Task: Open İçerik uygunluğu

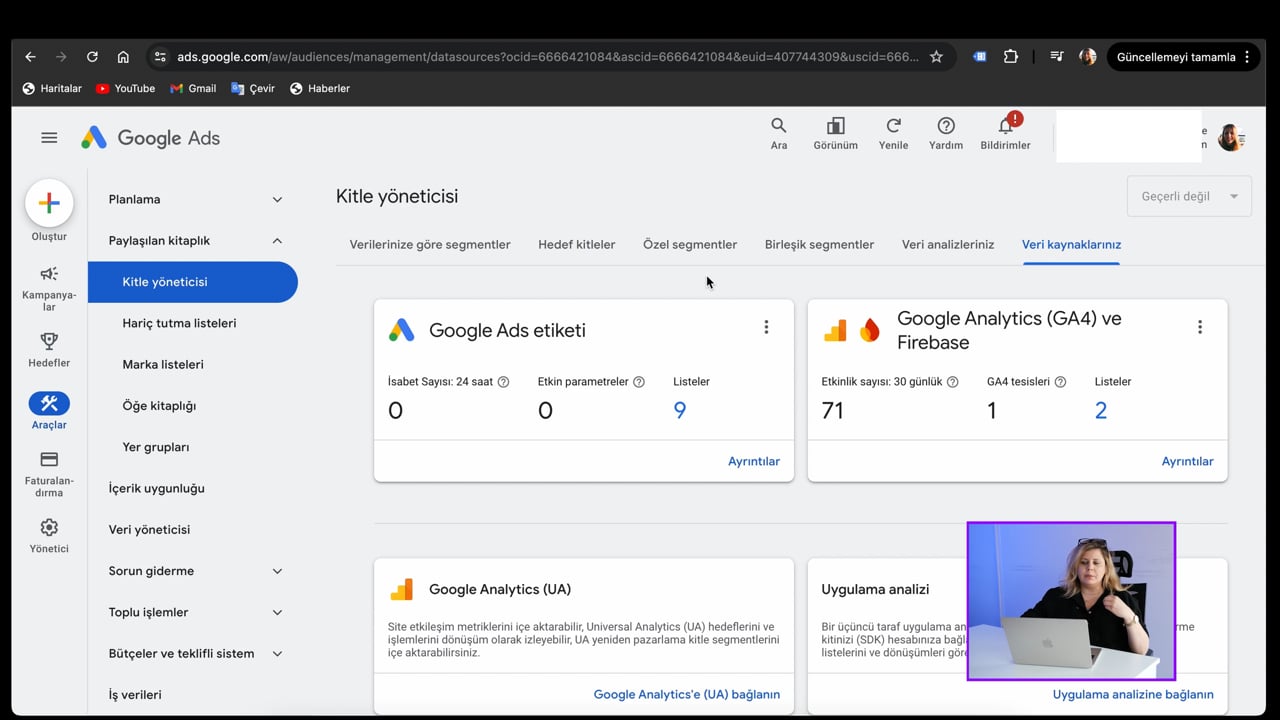Action: pos(156,488)
